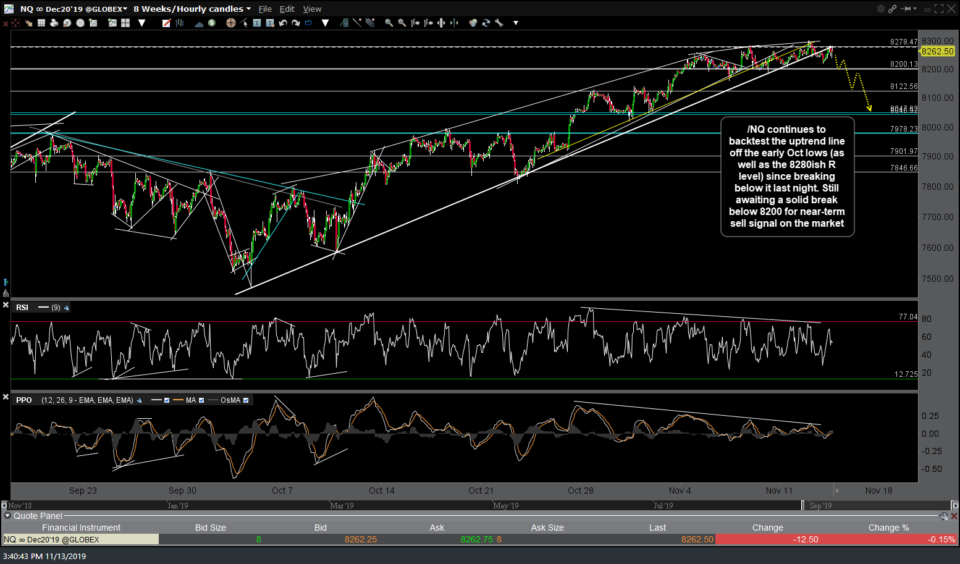Click the Ask Size column header
The image size is (960, 564).
click(x=547, y=527)
